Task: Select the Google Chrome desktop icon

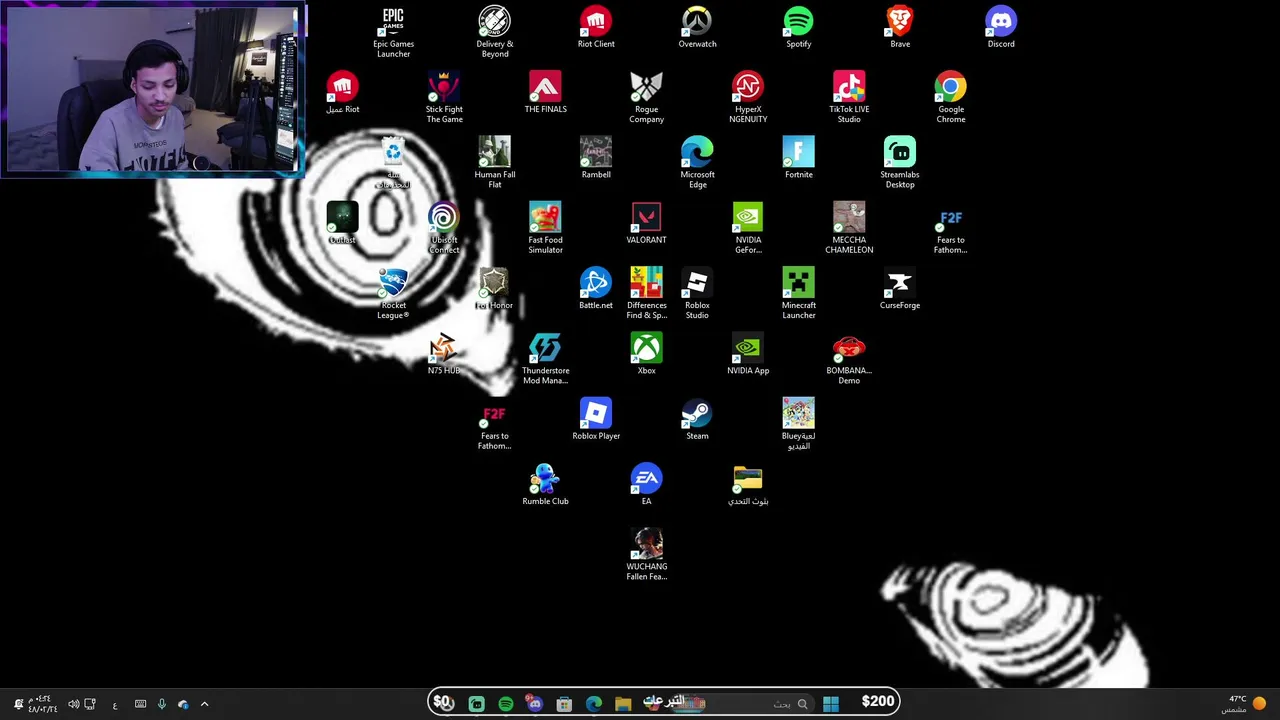Action: pyautogui.click(x=950, y=97)
